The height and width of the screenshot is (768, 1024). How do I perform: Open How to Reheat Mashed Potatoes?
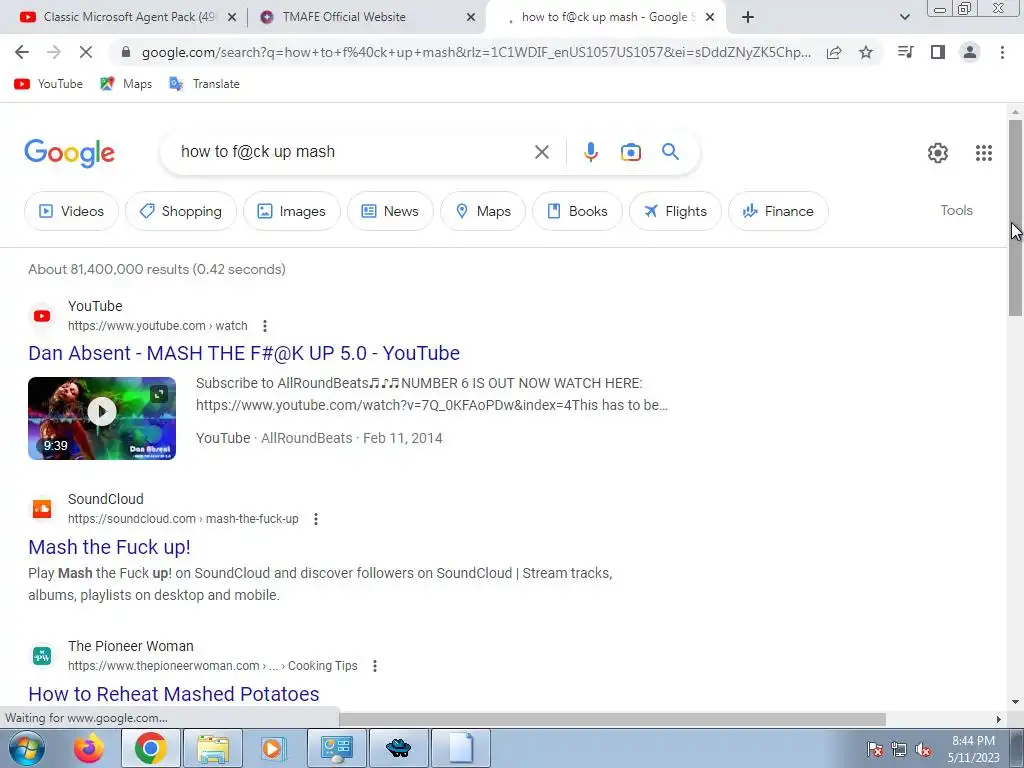(x=174, y=694)
